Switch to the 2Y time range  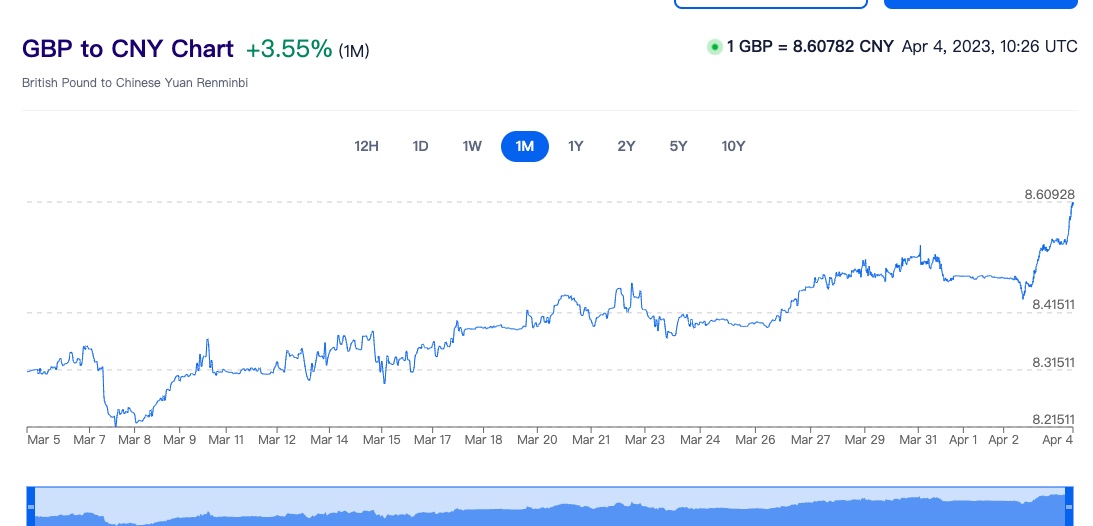coord(626,146)
